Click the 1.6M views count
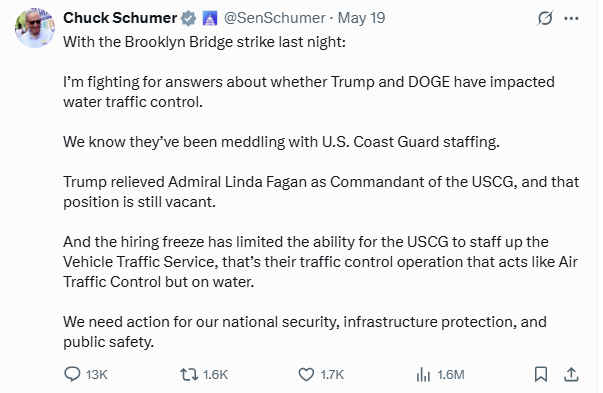This screenshot has height=393, width=603. 451,374
